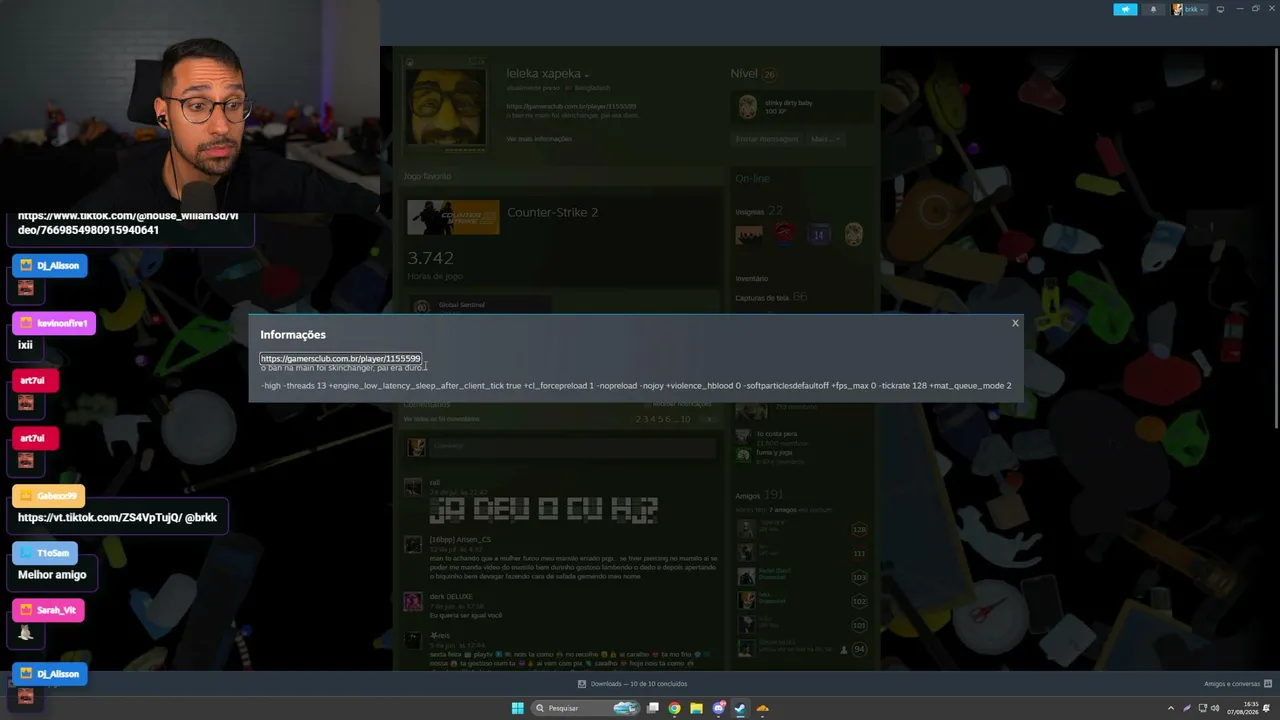This screenshot has height=720, width=1280.
Task: Click the Steam announcements megaphone icon
Action: click(1125, 9)
